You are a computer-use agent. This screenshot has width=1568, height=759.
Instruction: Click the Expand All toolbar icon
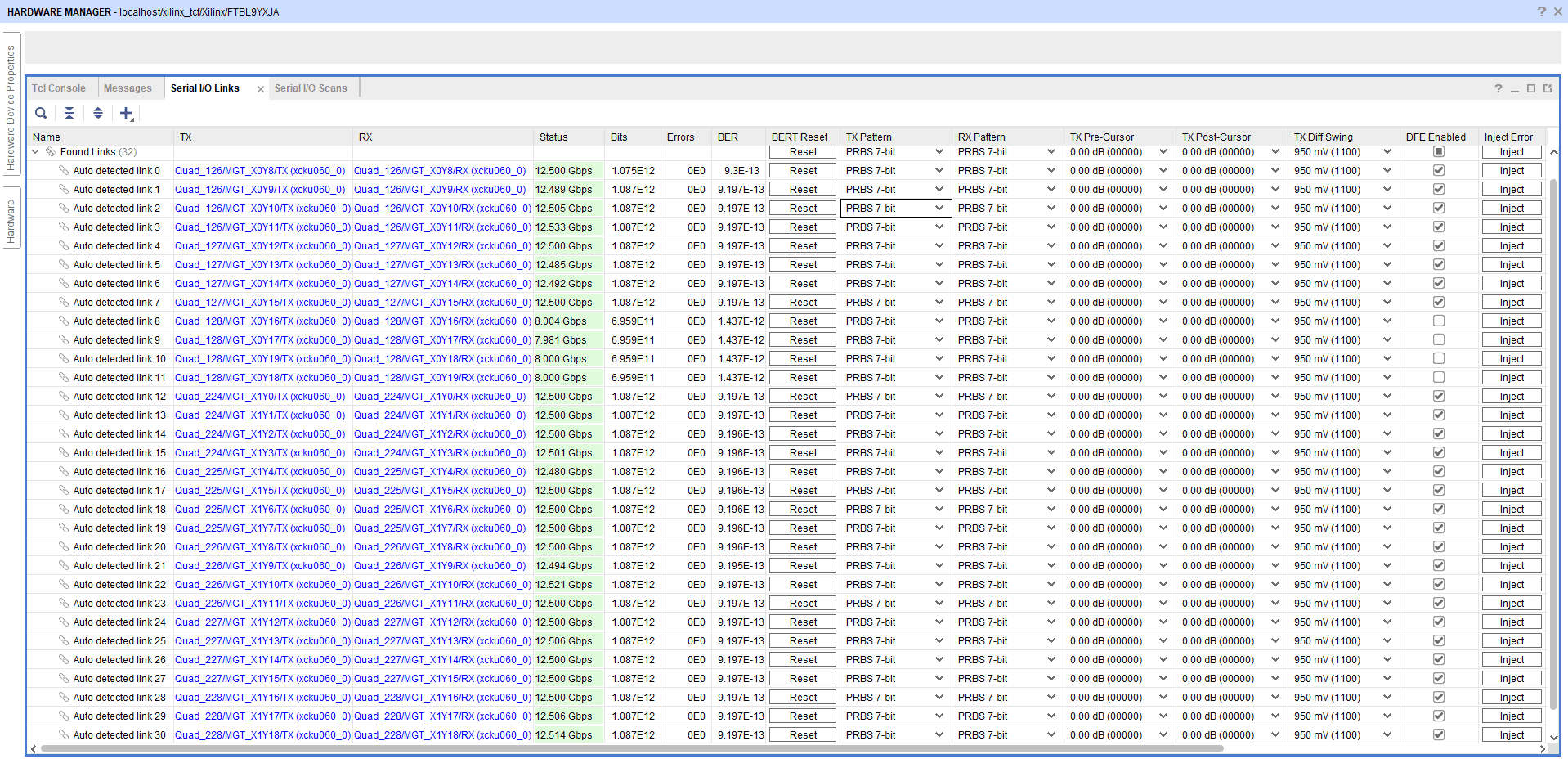(x=98, y=113)
